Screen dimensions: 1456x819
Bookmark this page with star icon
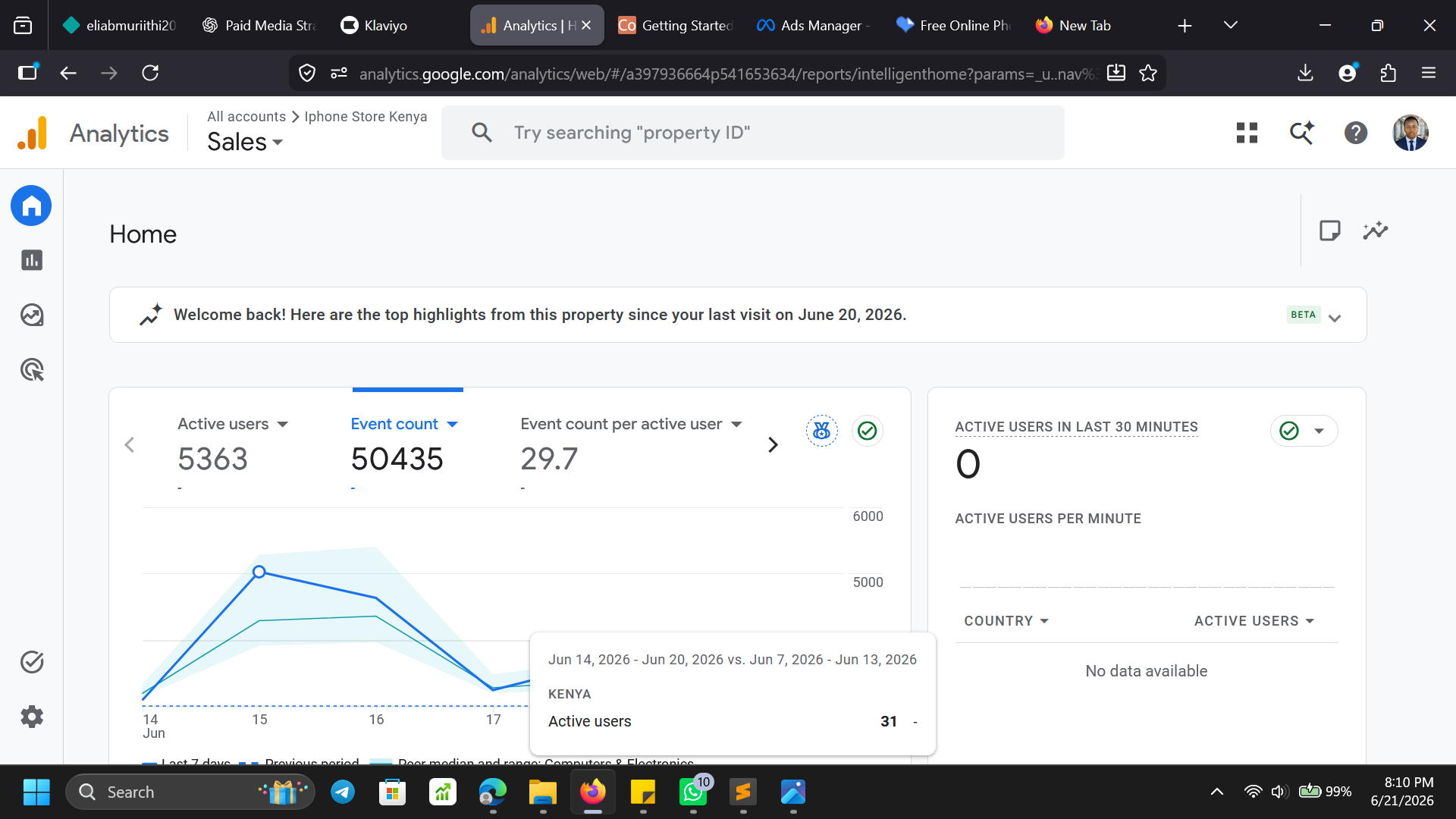1148,73
